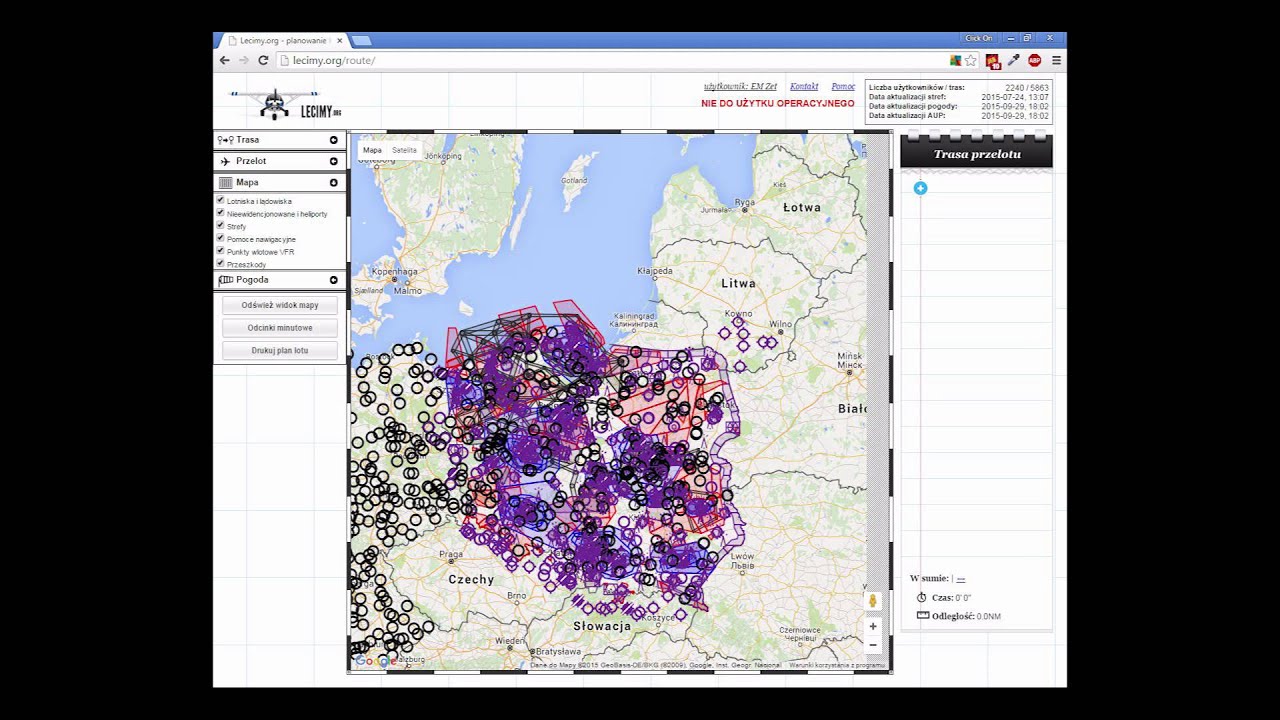
Task: Click the Lecimy airplane logo
Action: (x=286, y=104)
